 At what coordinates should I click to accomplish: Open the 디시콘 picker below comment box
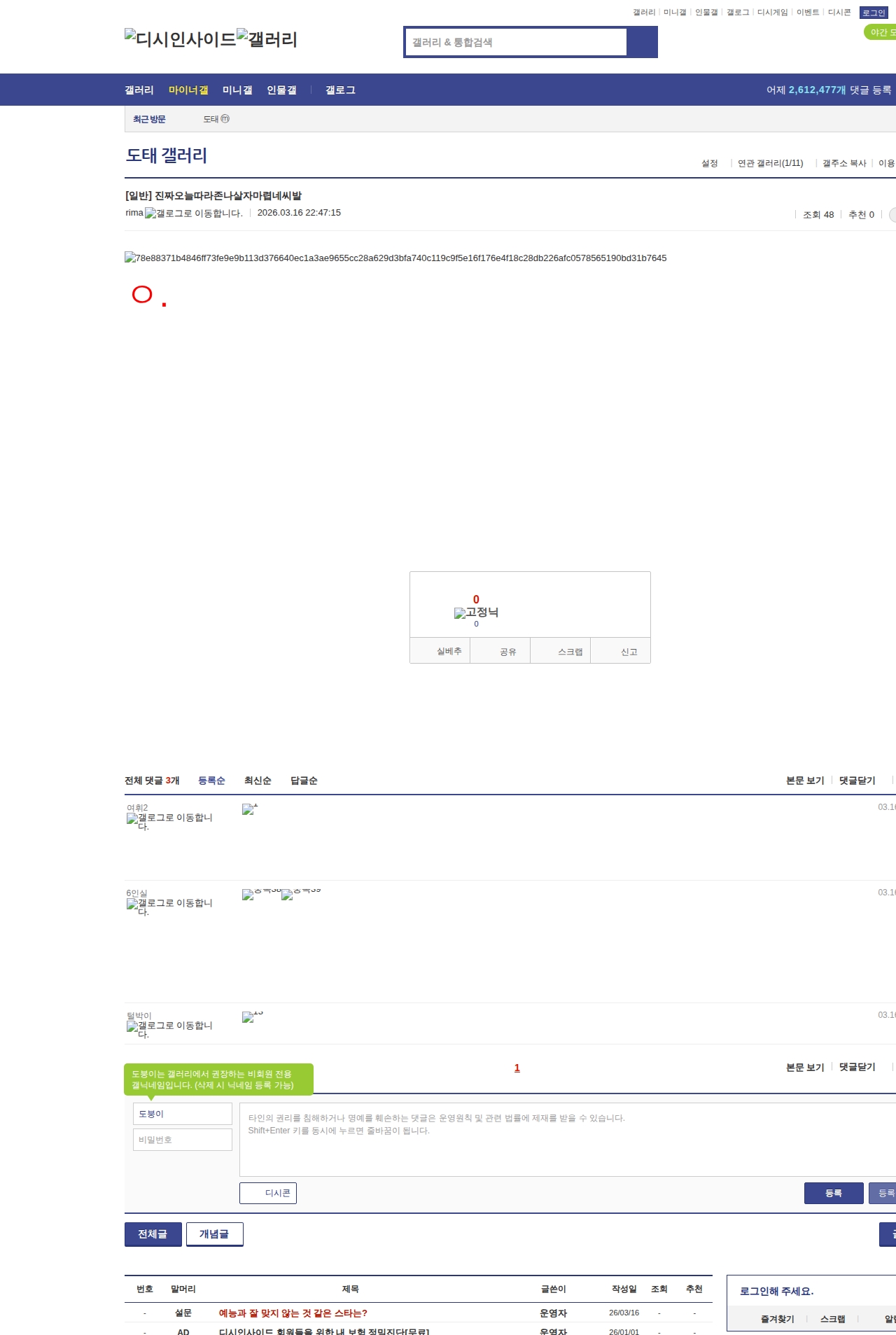point(268,1193)
